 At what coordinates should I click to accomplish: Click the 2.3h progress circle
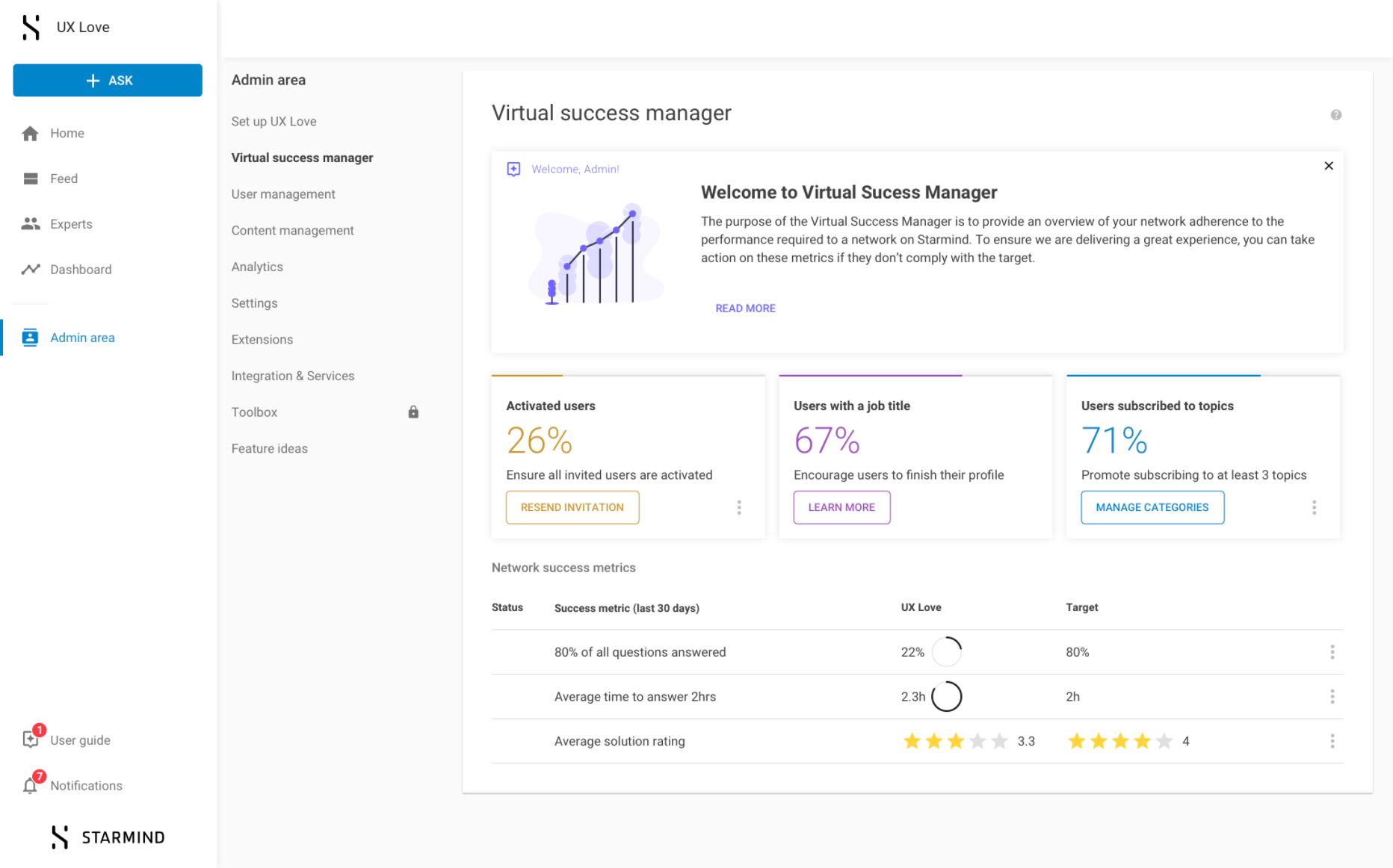click(947, 697)
